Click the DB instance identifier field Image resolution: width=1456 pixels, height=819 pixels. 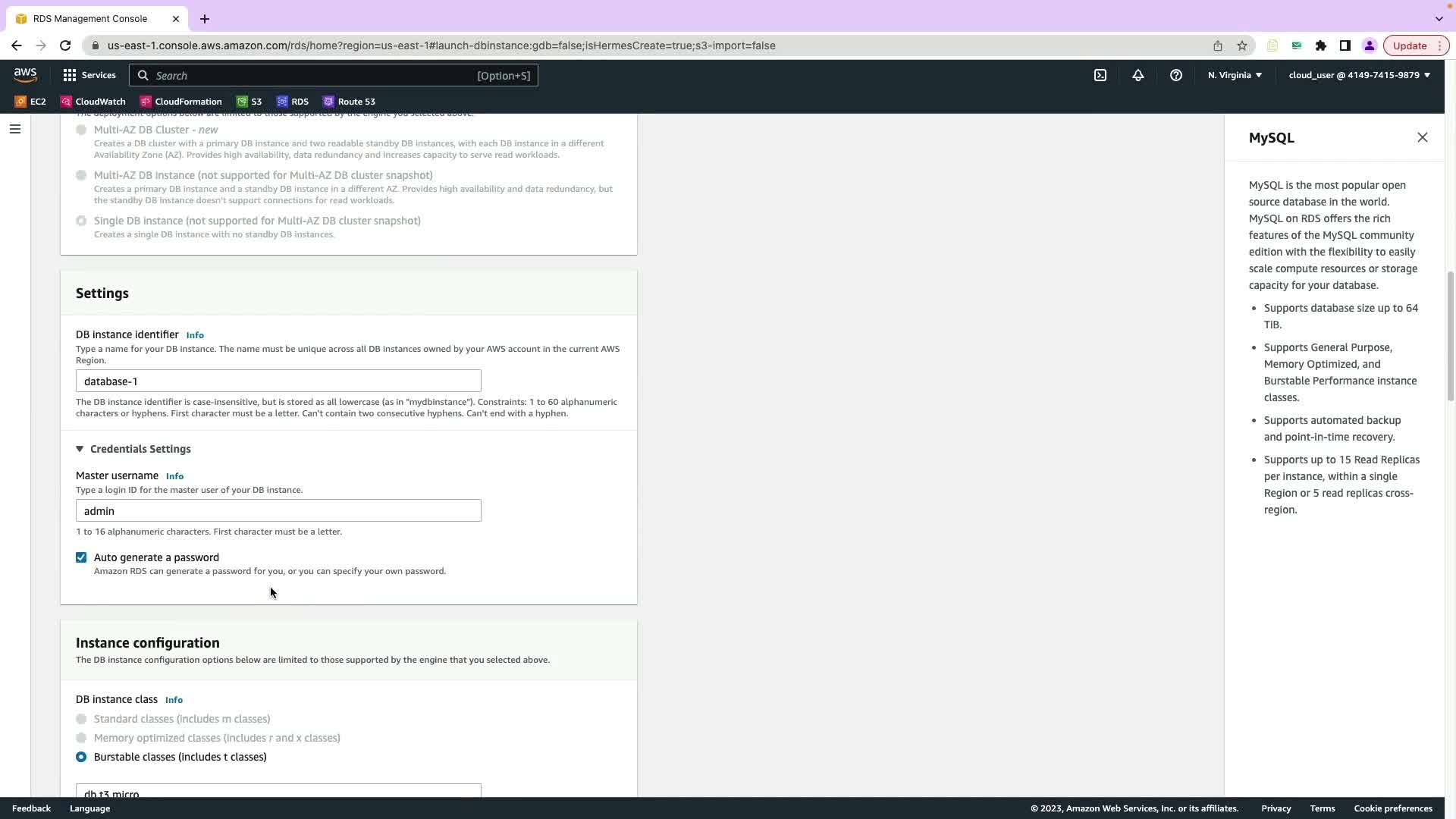click(278, 381)
